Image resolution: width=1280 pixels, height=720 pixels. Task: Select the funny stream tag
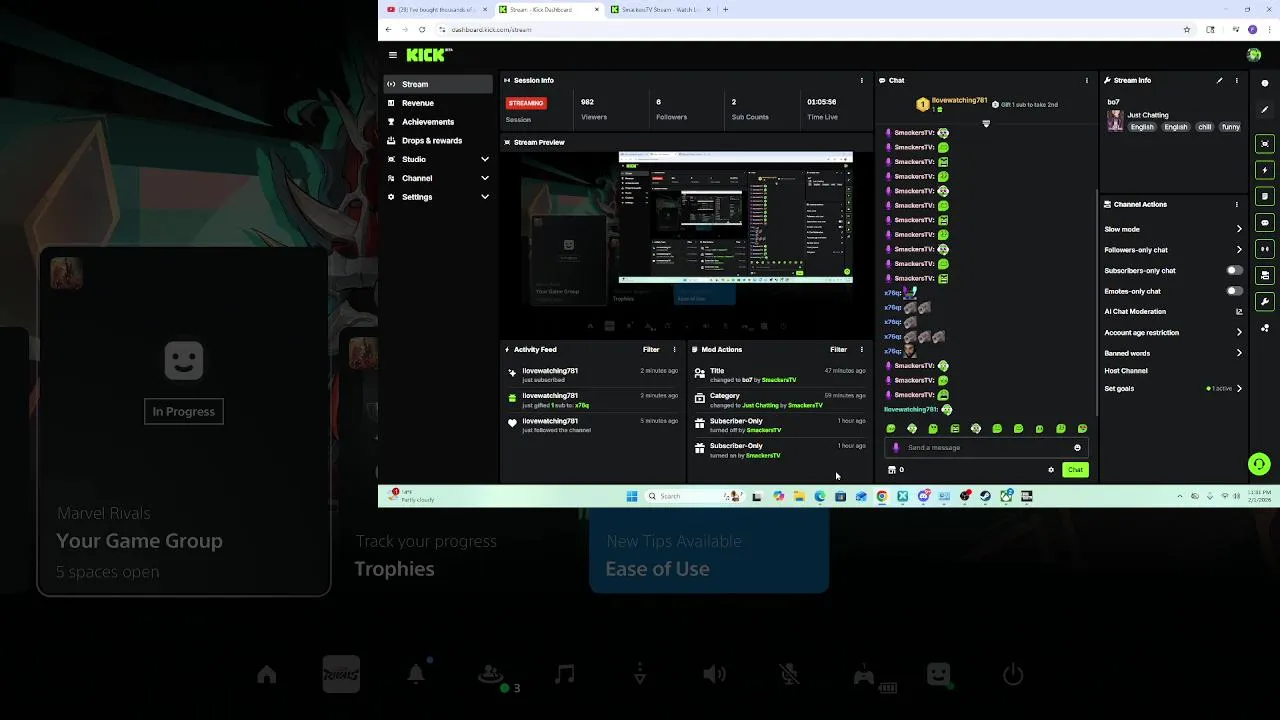pyautogui.click(x=1231, y=127)
